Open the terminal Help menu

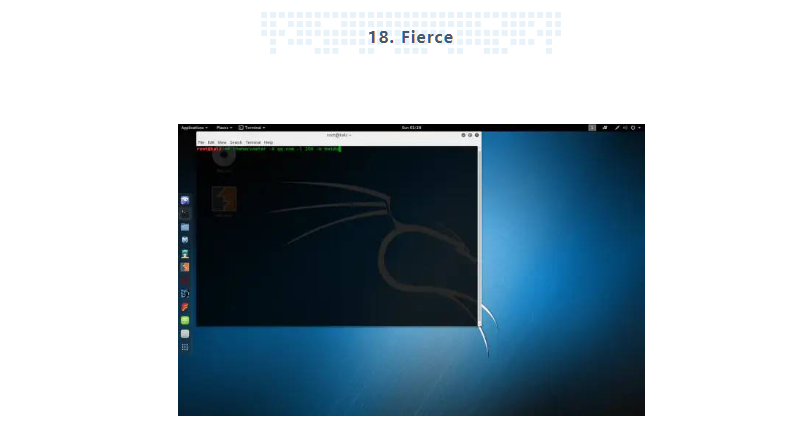pyautogui.click(x=268, y=142)
